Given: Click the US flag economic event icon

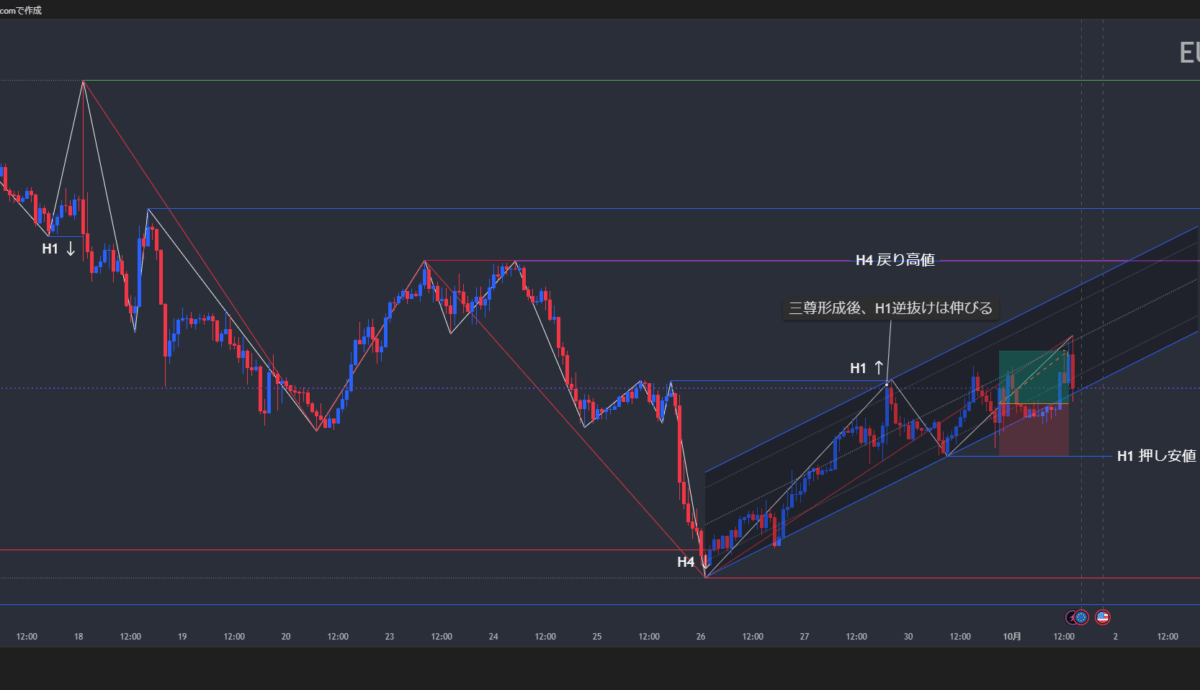Looking at the screenshot, I should (x=1103, y=617).
